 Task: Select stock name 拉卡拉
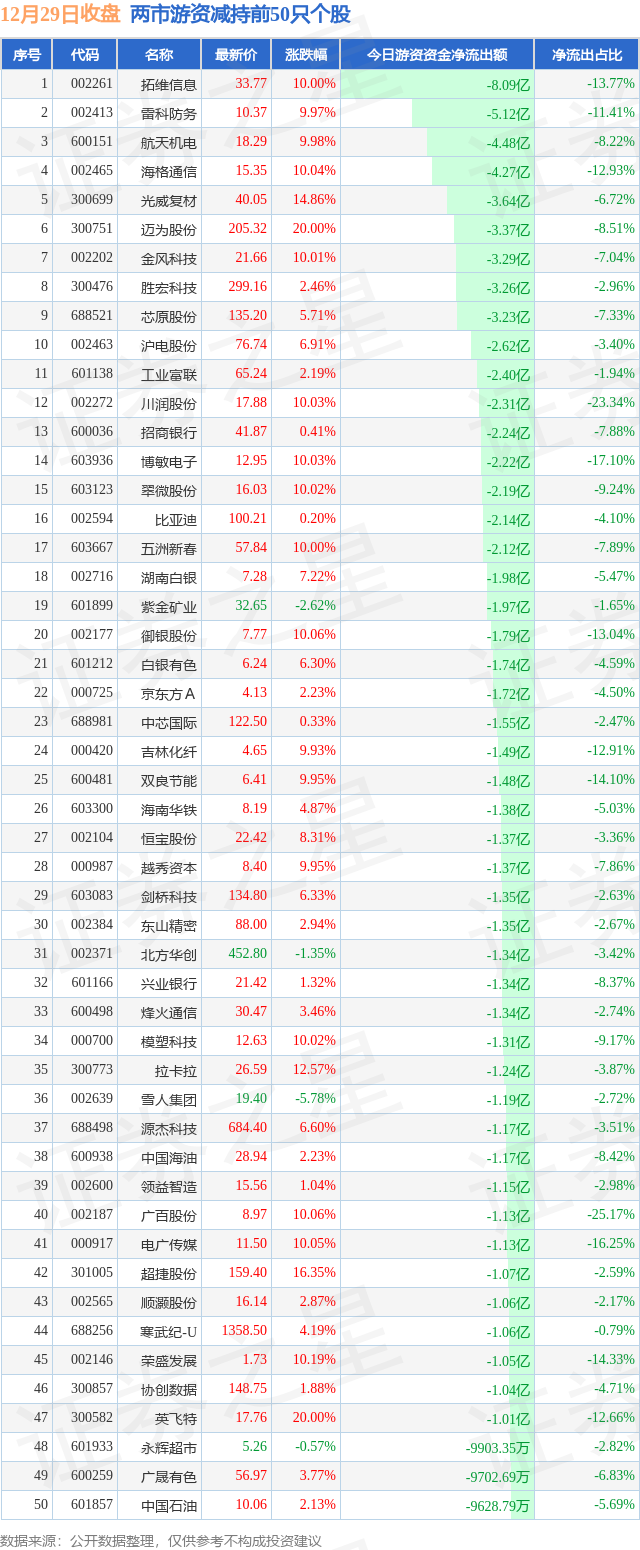[x=177, y=1070]
